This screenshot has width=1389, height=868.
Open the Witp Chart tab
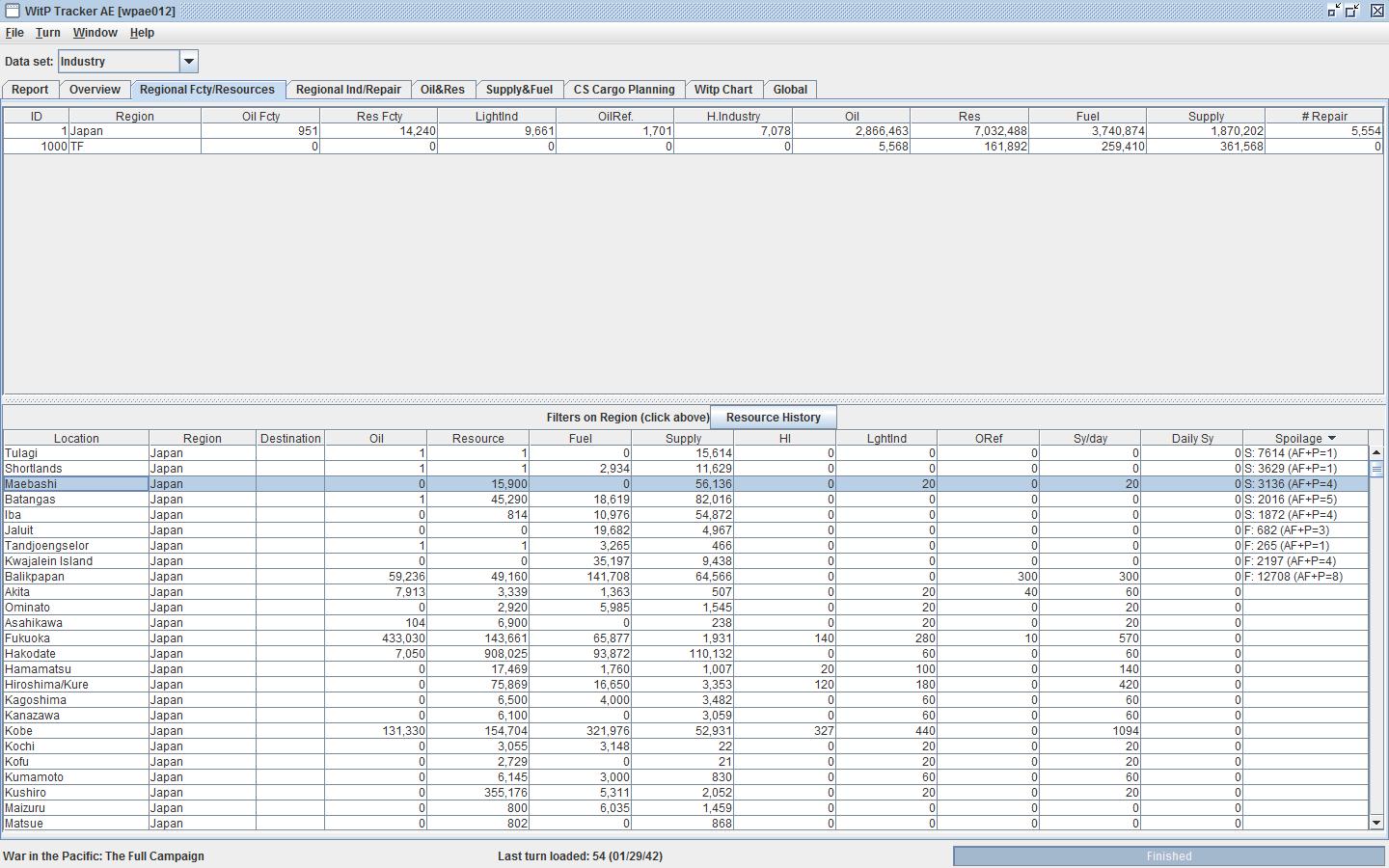tap(723, 90)
